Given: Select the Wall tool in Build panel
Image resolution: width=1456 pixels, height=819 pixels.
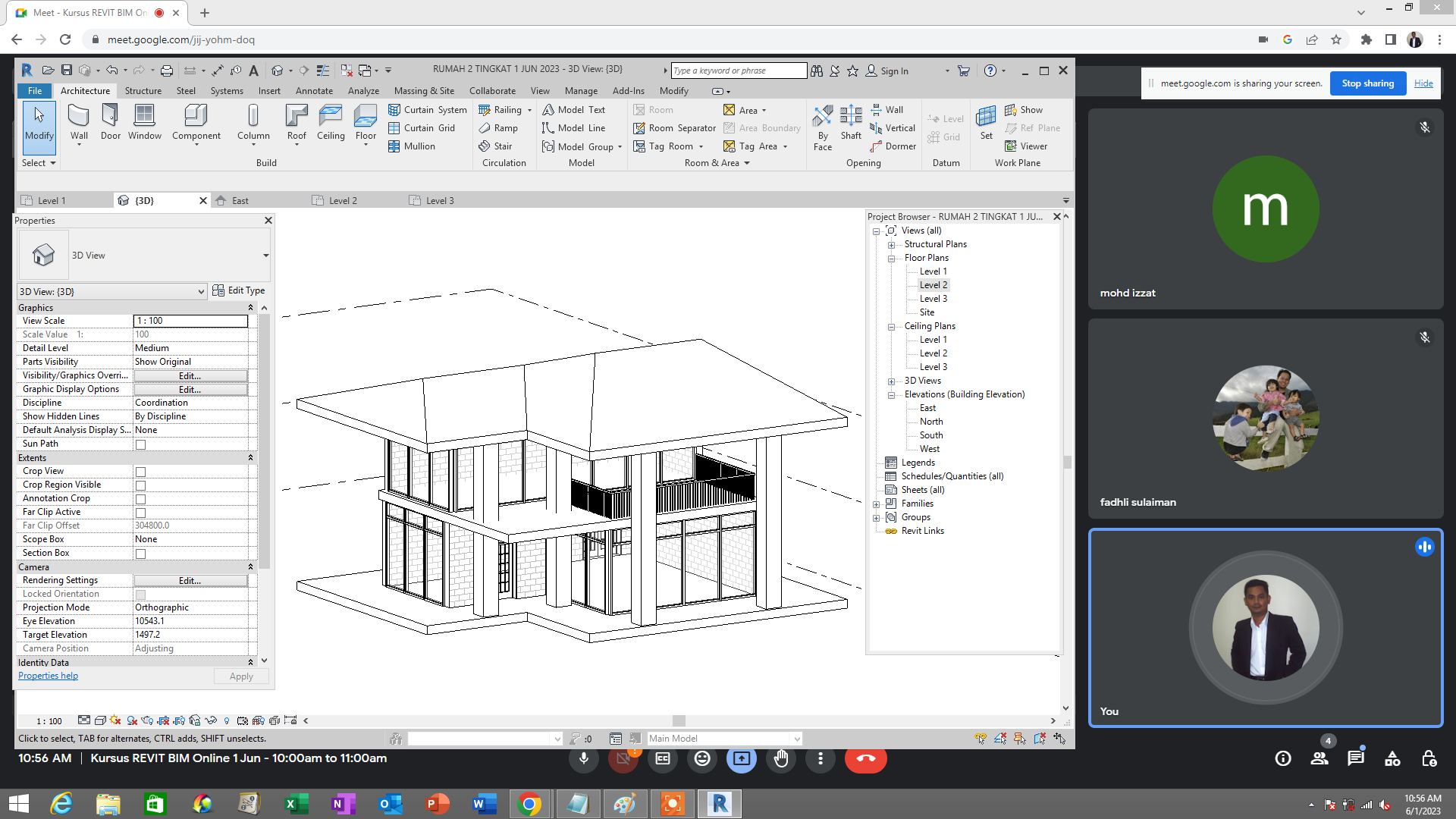Looking at the screenshot, I should click(79, 123).
